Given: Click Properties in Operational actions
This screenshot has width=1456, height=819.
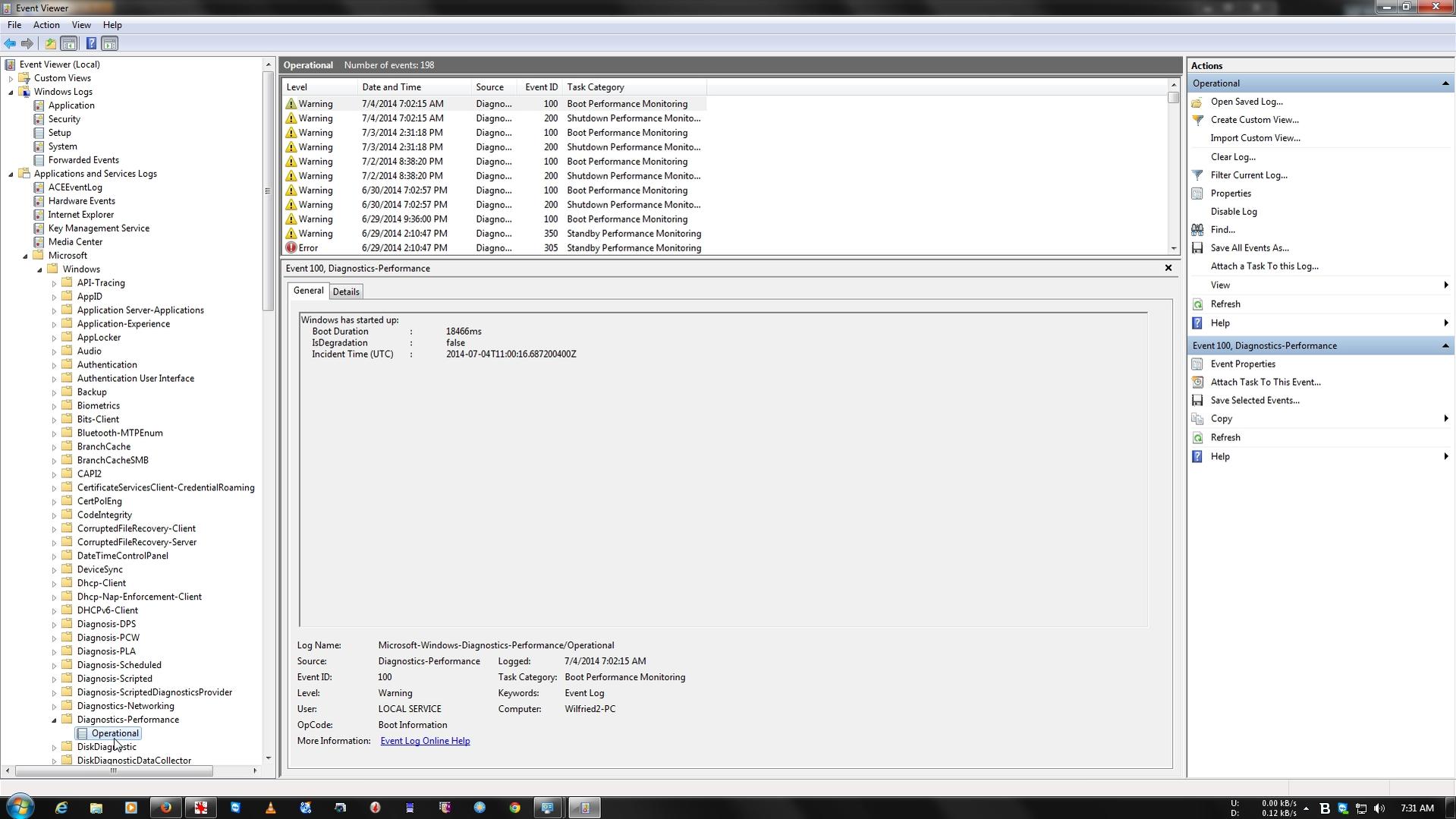Looking at the screenshot, I should (1231, 194).
